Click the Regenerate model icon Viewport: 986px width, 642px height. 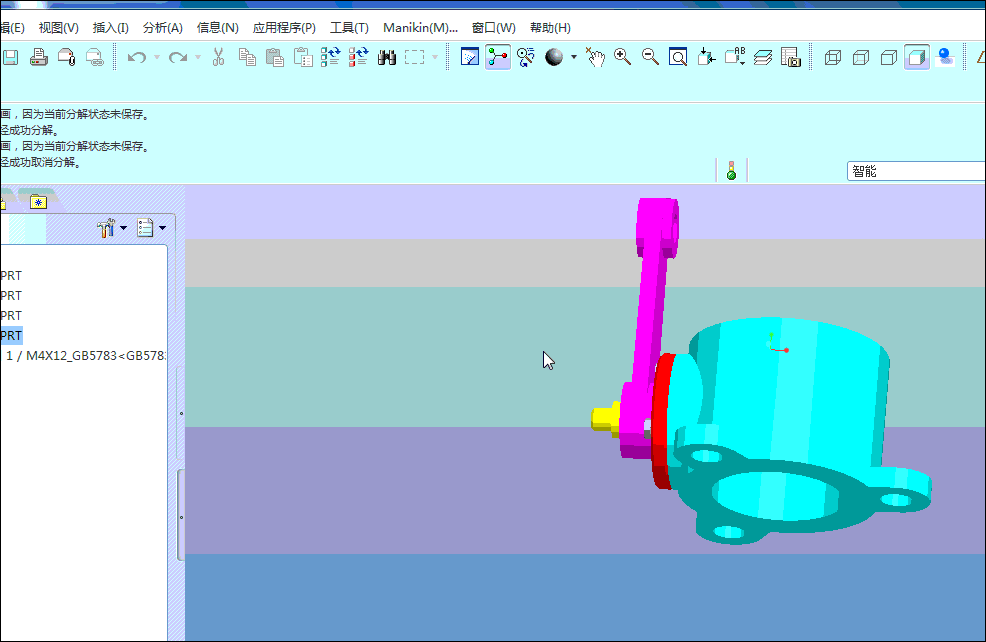click(331, 57)
